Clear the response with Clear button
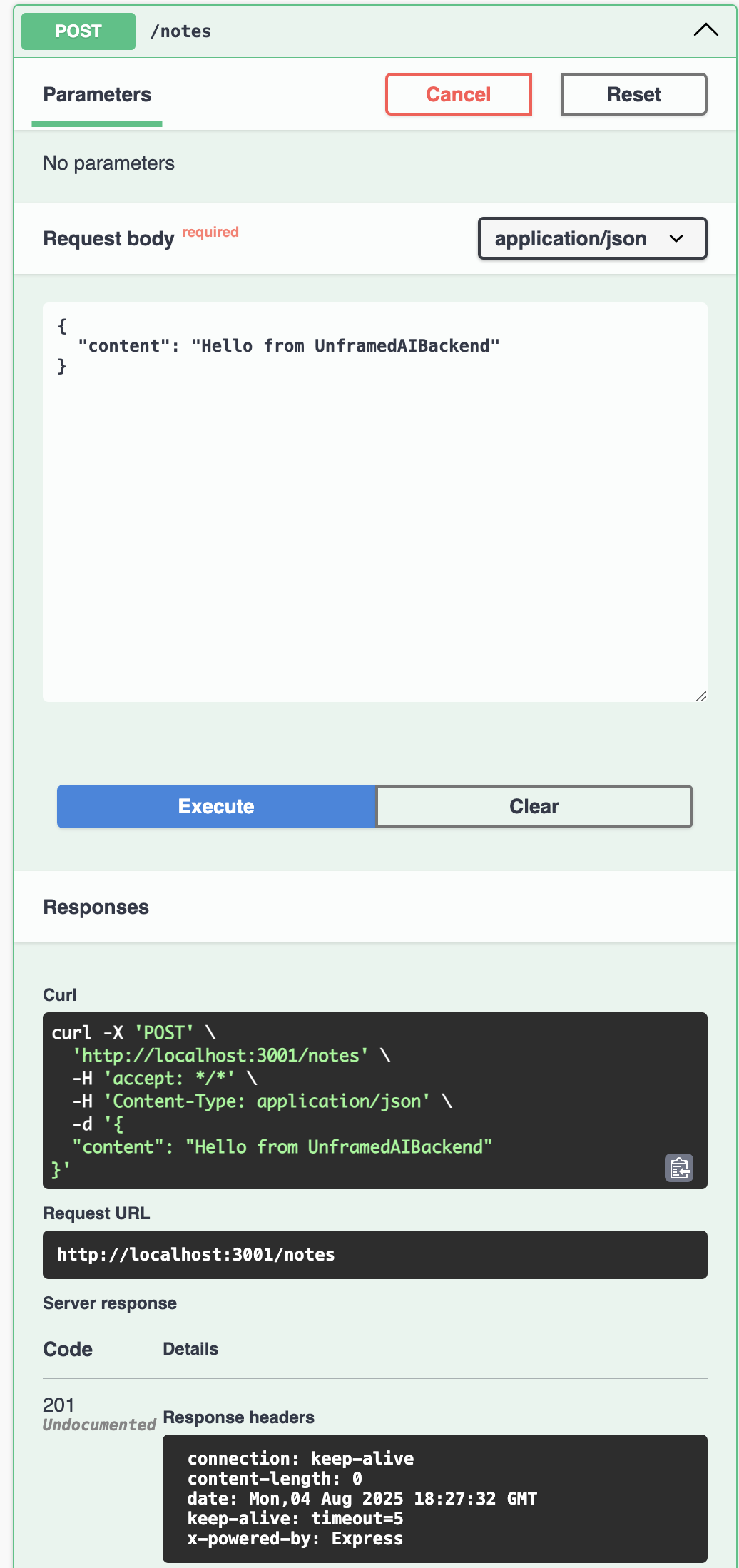Viewport: 739px width, 1568px height. (534, 806)
